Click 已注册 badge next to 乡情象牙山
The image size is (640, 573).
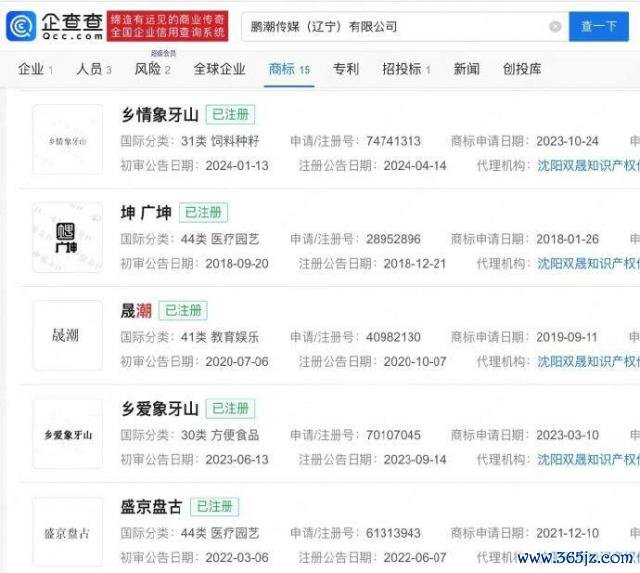[231, 115]
